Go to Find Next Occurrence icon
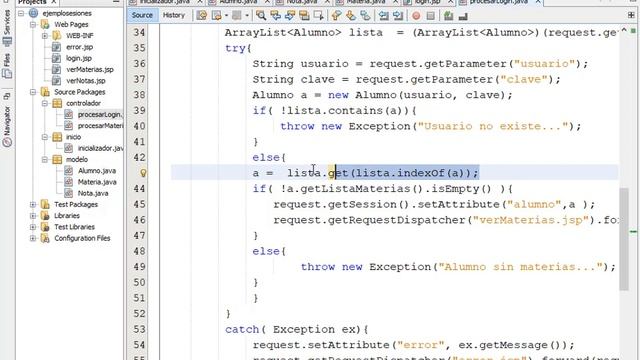 [290, 16]
